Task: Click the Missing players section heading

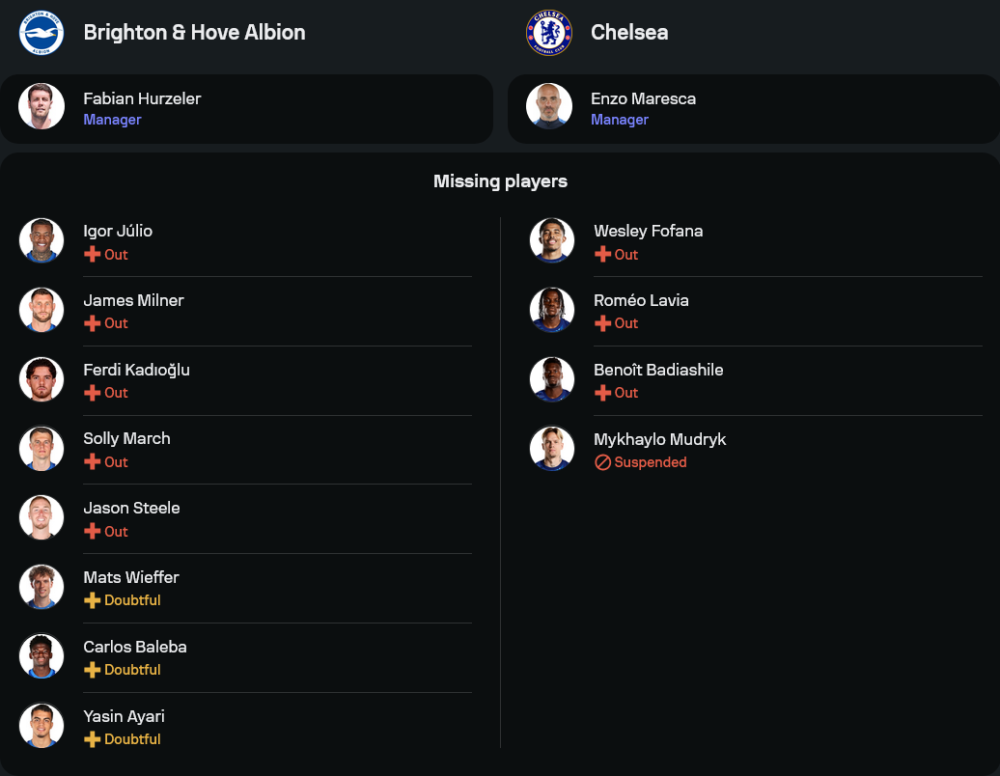Action: pyautogui.click(x=500, y=181)
